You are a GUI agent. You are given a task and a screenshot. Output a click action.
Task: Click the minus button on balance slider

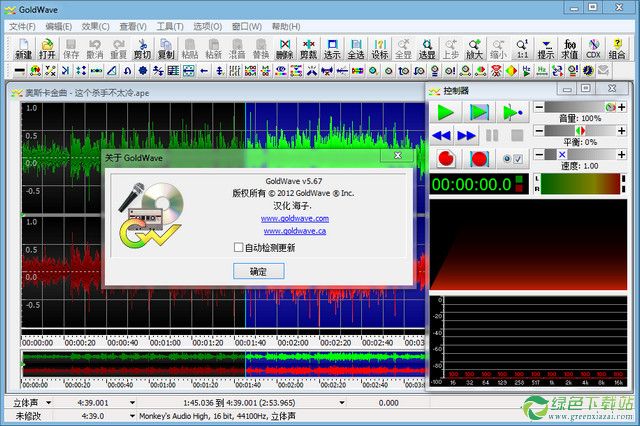coord(539,131)
